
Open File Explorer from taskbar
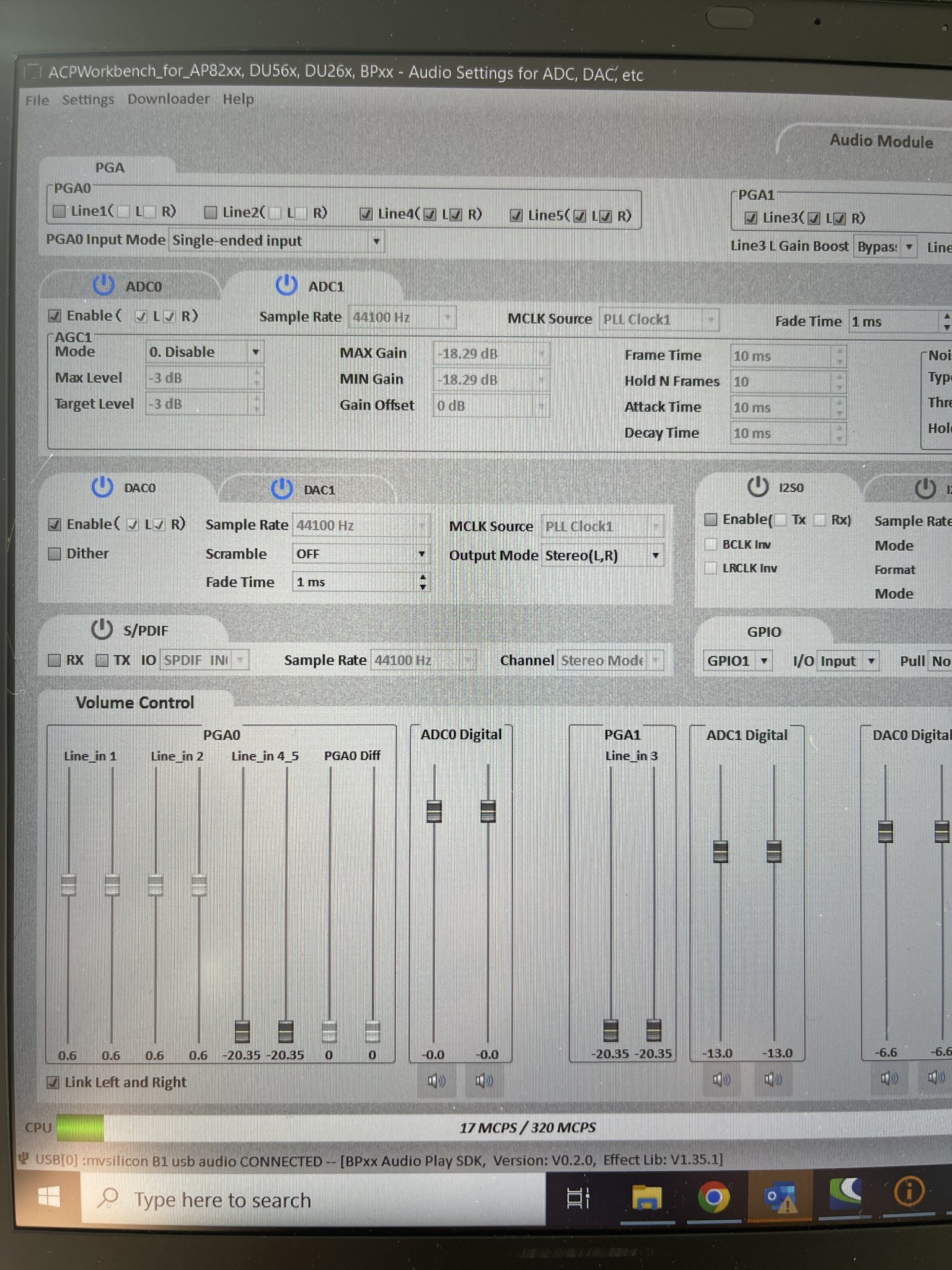(646, 1197)
